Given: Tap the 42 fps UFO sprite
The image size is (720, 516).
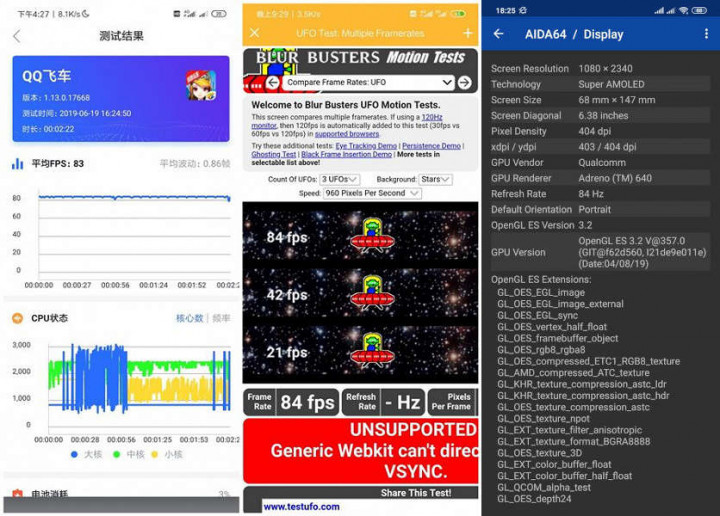Looking at the screenshot, I should [x=372, y=294].
